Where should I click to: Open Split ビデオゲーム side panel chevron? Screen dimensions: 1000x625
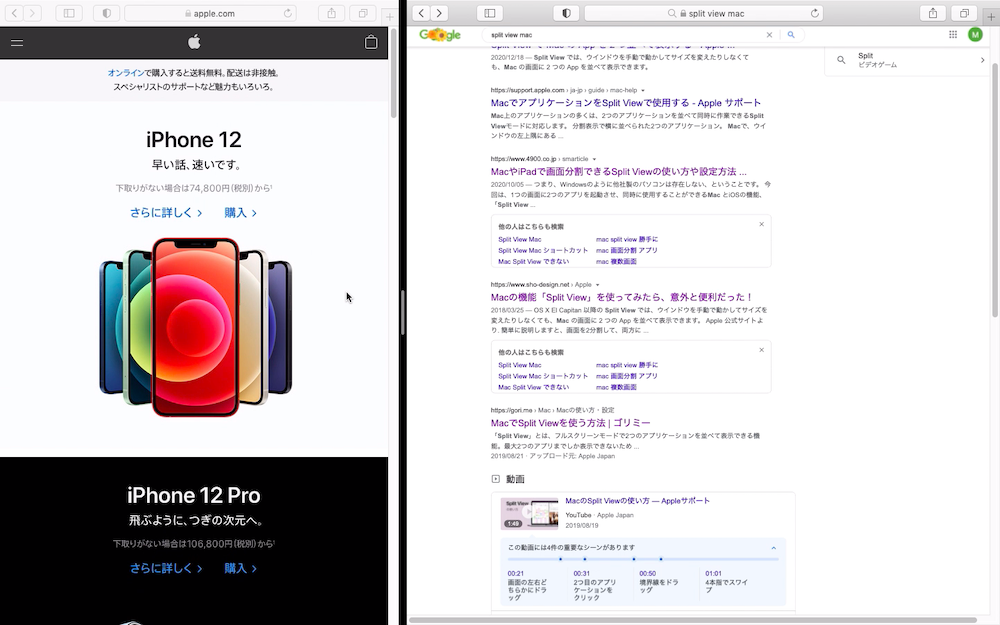click(x=982, y=60)
